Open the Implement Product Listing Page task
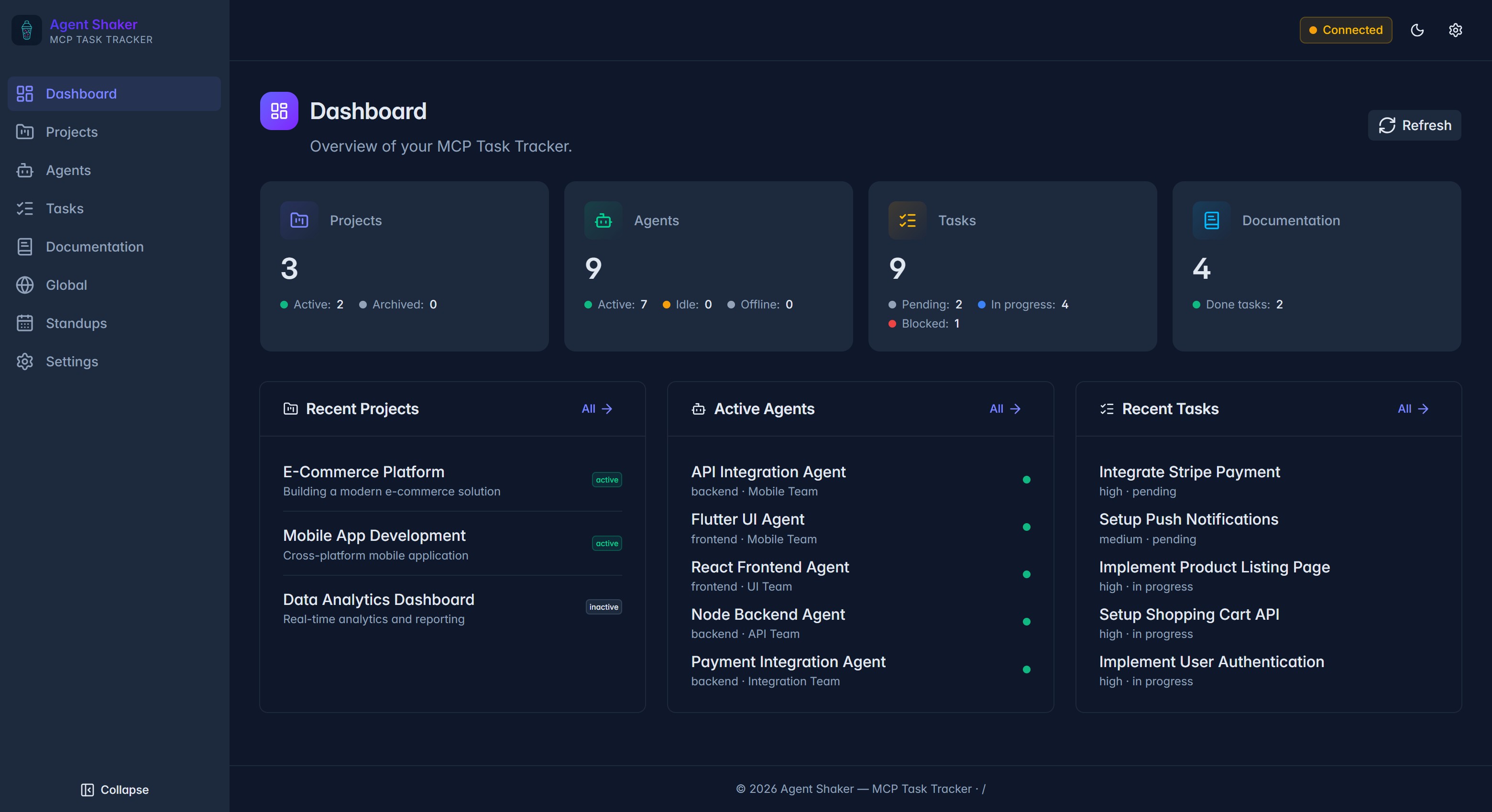Image resolution: width=1492 pixels, height=812 pixels. [1268, 575]
